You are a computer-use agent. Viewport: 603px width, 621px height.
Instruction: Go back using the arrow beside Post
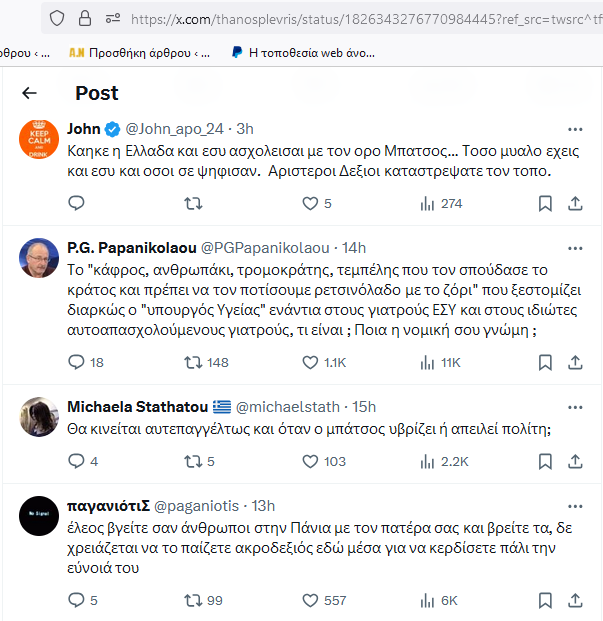29,93
